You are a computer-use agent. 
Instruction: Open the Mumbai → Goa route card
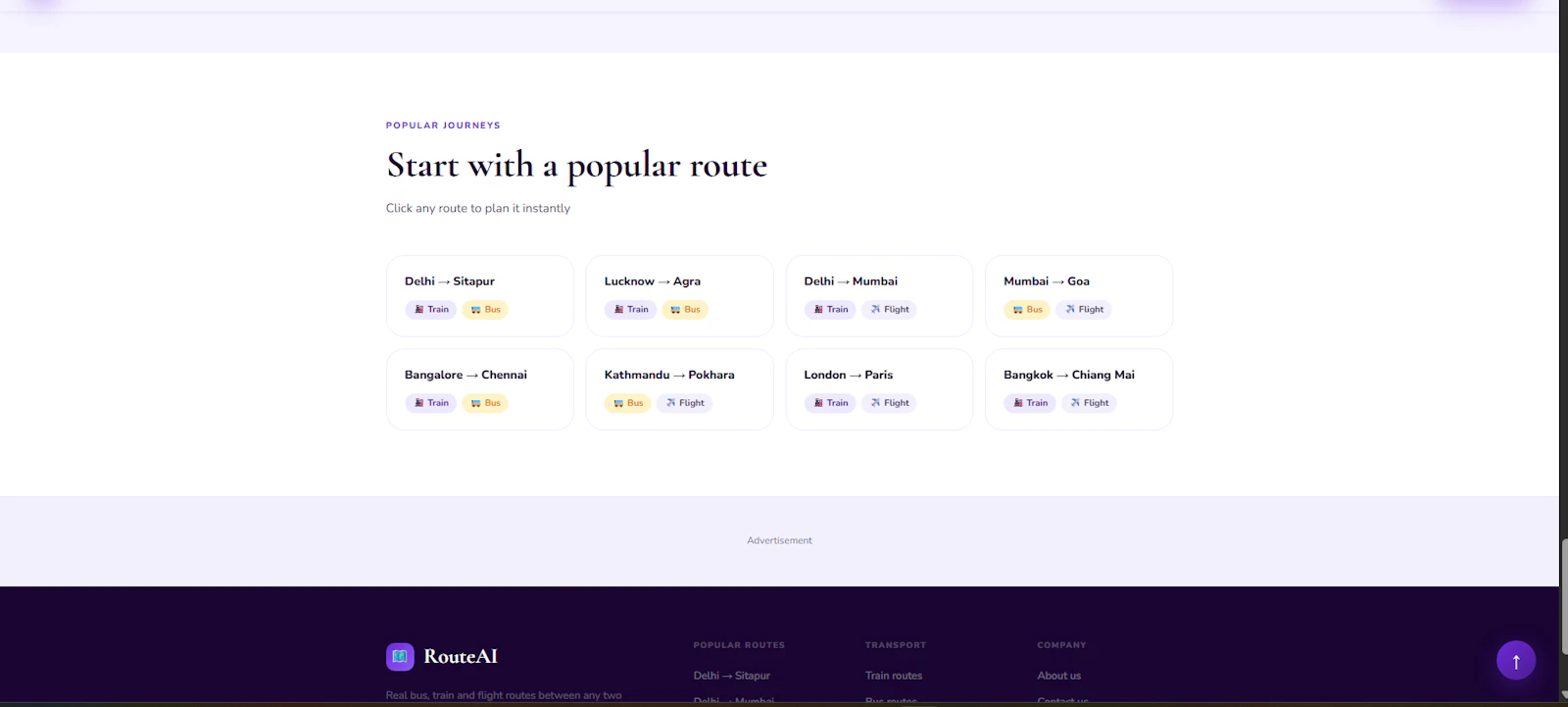1079,296
